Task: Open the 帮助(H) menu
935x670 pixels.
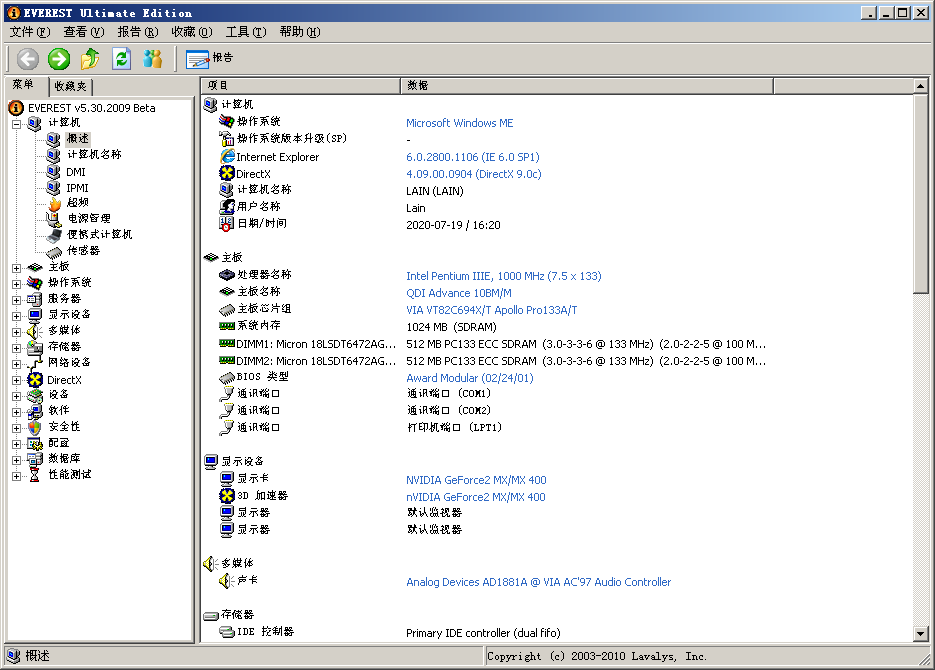Action: pos(300,32)
